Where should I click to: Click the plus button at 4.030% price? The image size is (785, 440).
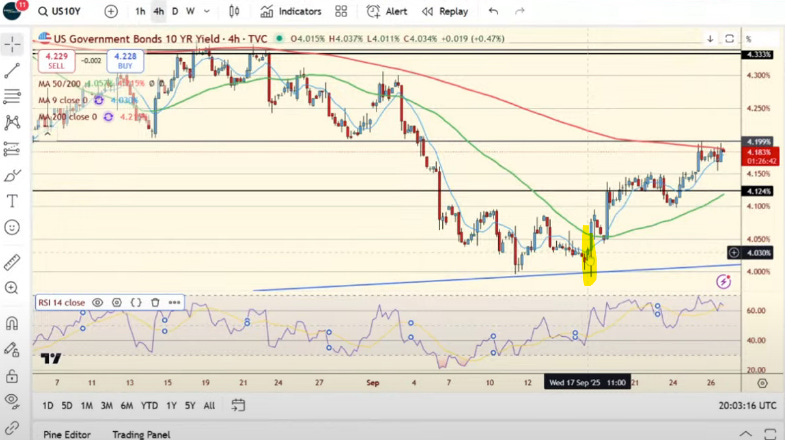point(734,253)
